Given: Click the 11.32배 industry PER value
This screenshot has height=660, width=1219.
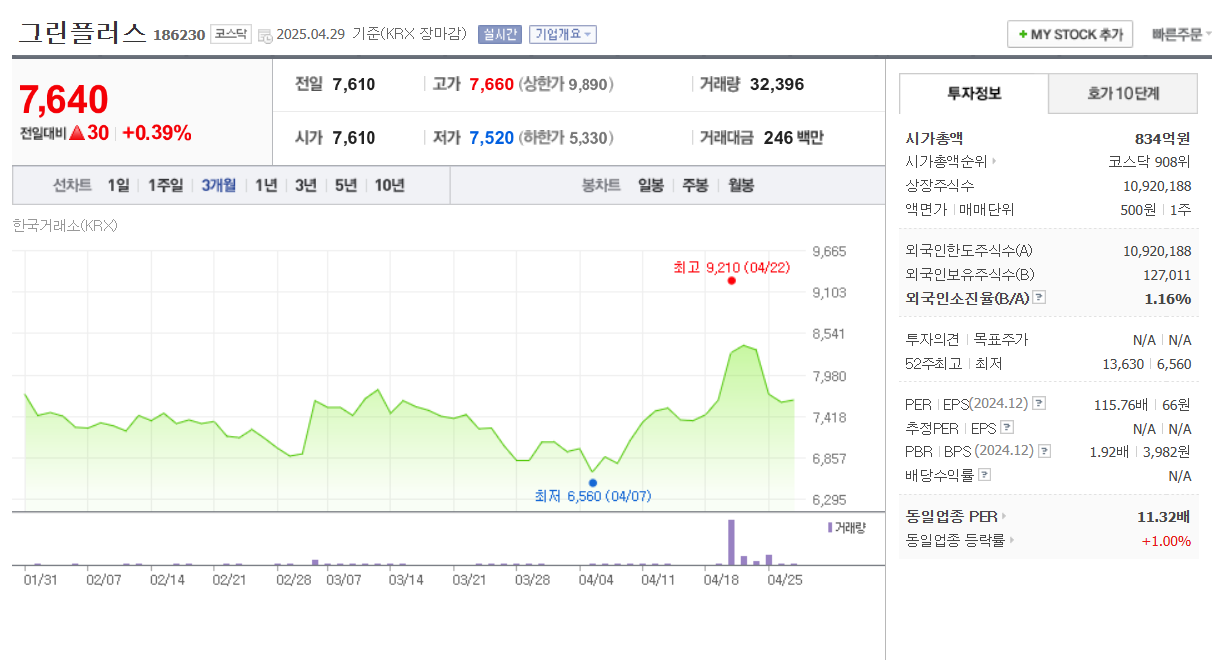Looking at the screenshot, I should point(1163,517).
